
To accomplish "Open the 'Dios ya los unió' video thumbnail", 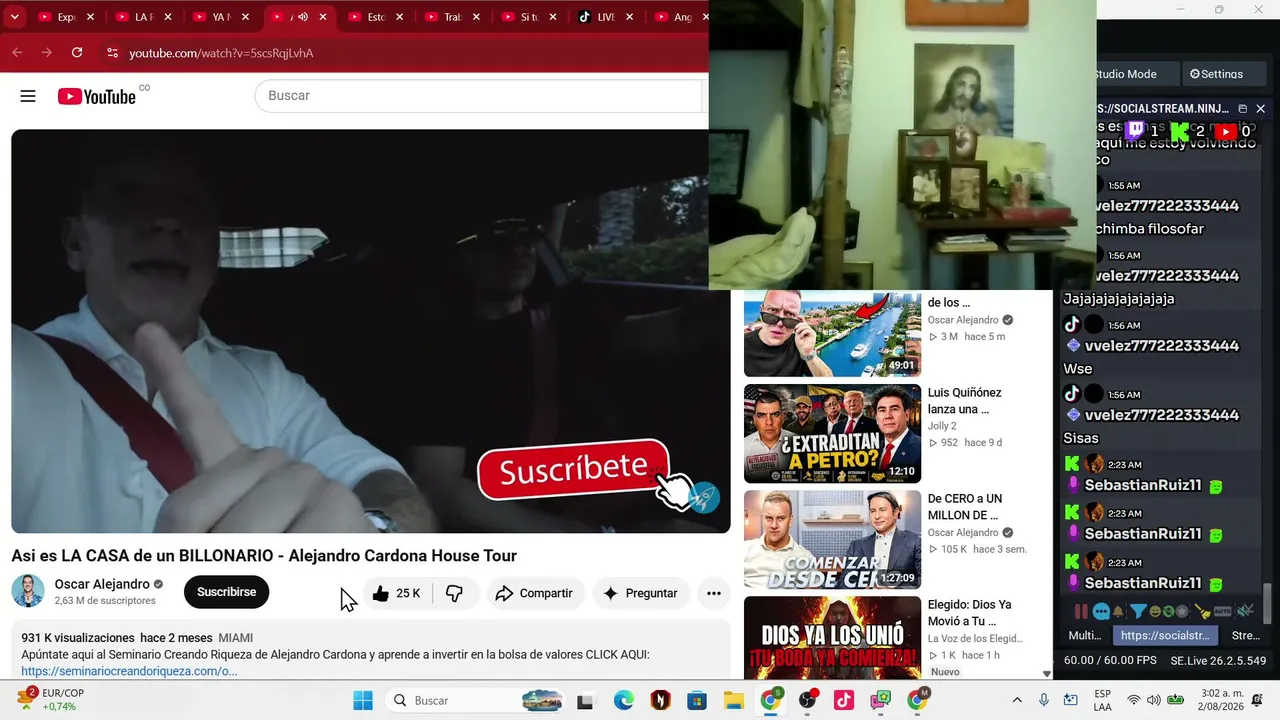I will pos(832,638).
